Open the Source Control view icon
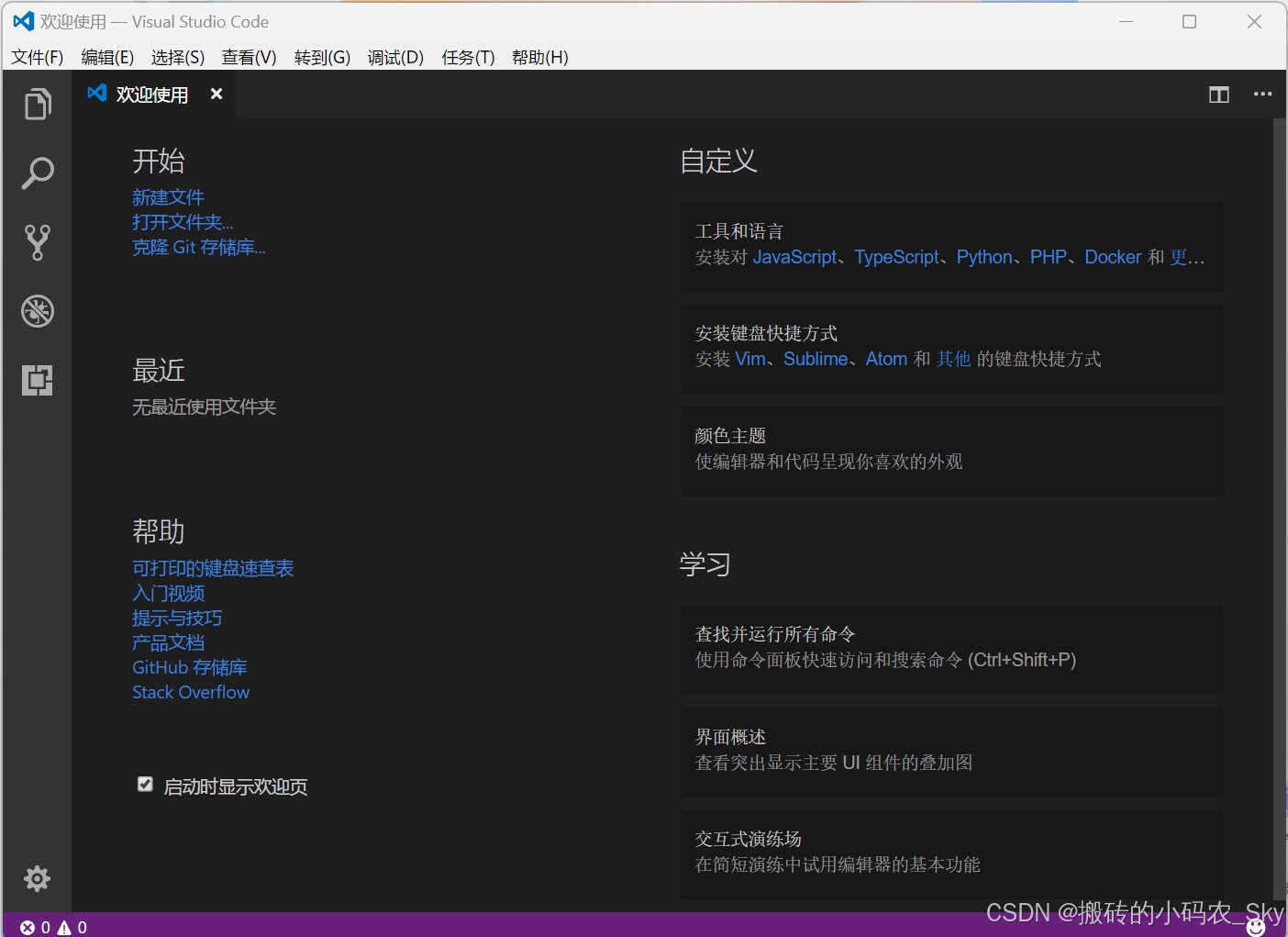The image size is (1288, 937). [x=38, y=242]
